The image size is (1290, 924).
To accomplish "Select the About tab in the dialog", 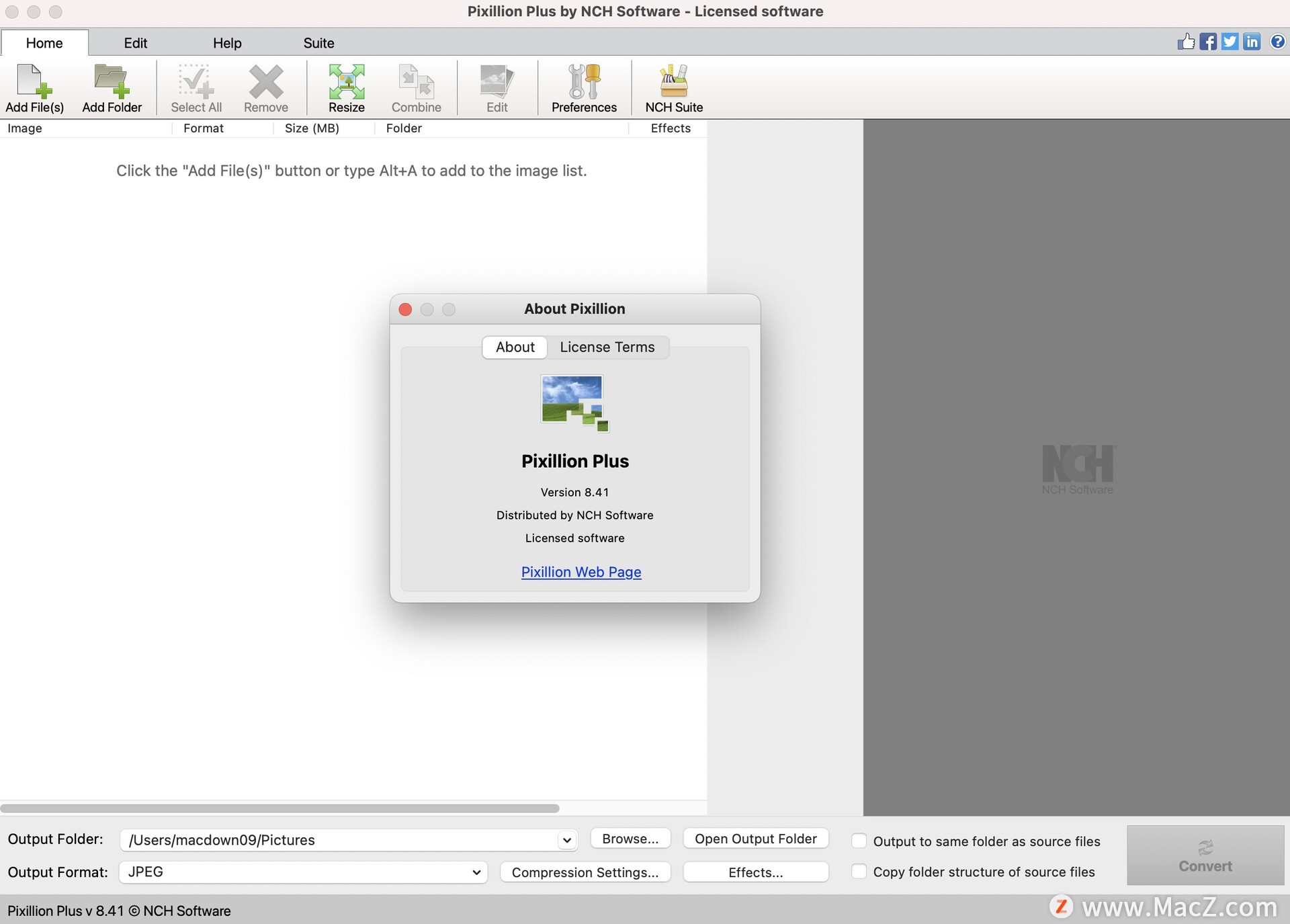I will tap(515, 347).
